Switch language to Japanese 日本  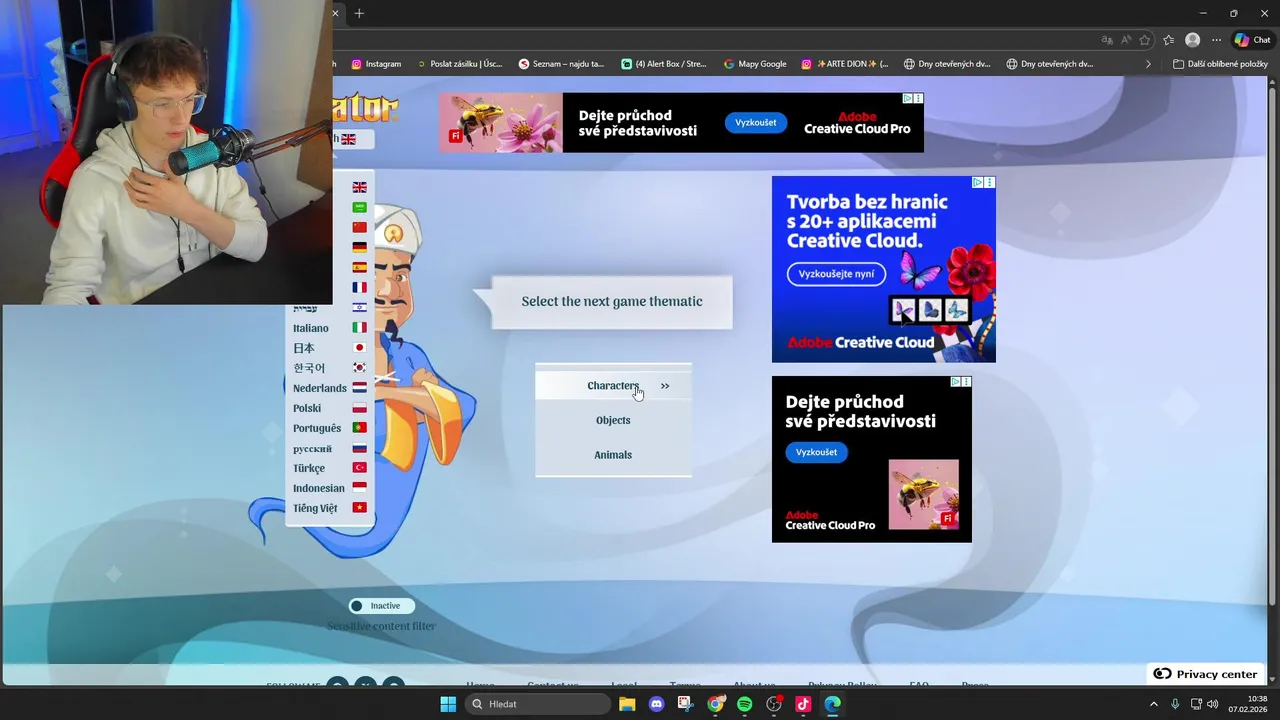[330, 348]
